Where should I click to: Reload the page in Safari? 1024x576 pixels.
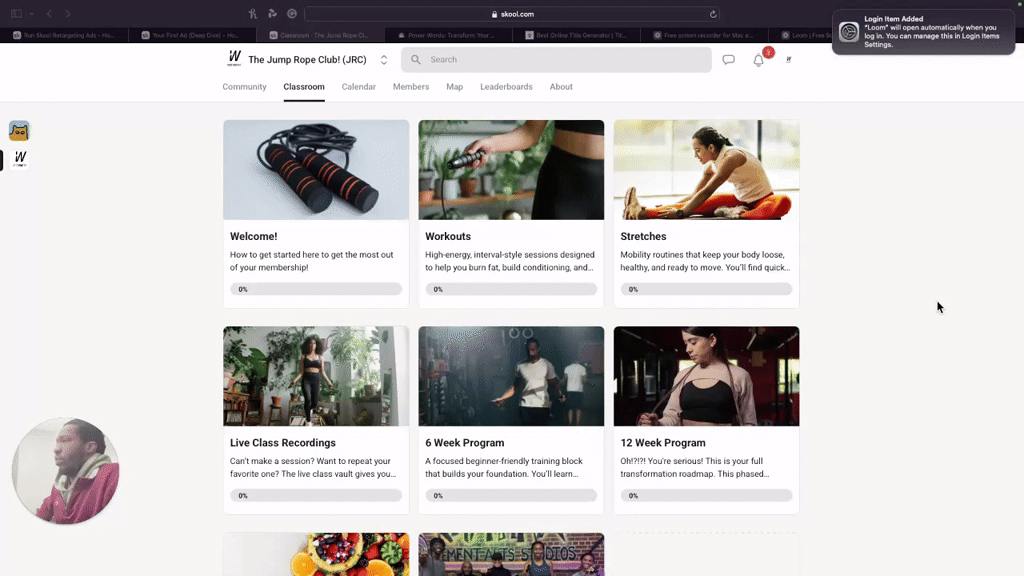tap(713, 14)
